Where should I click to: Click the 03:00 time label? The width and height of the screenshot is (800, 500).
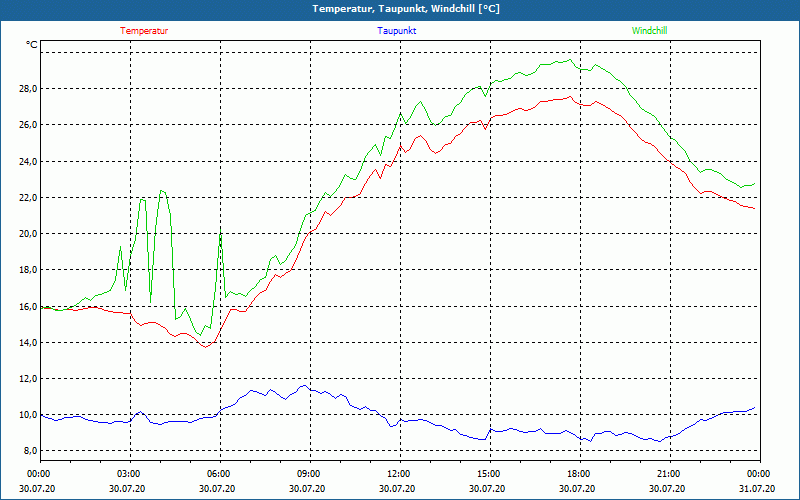click(x=128, y=474)
